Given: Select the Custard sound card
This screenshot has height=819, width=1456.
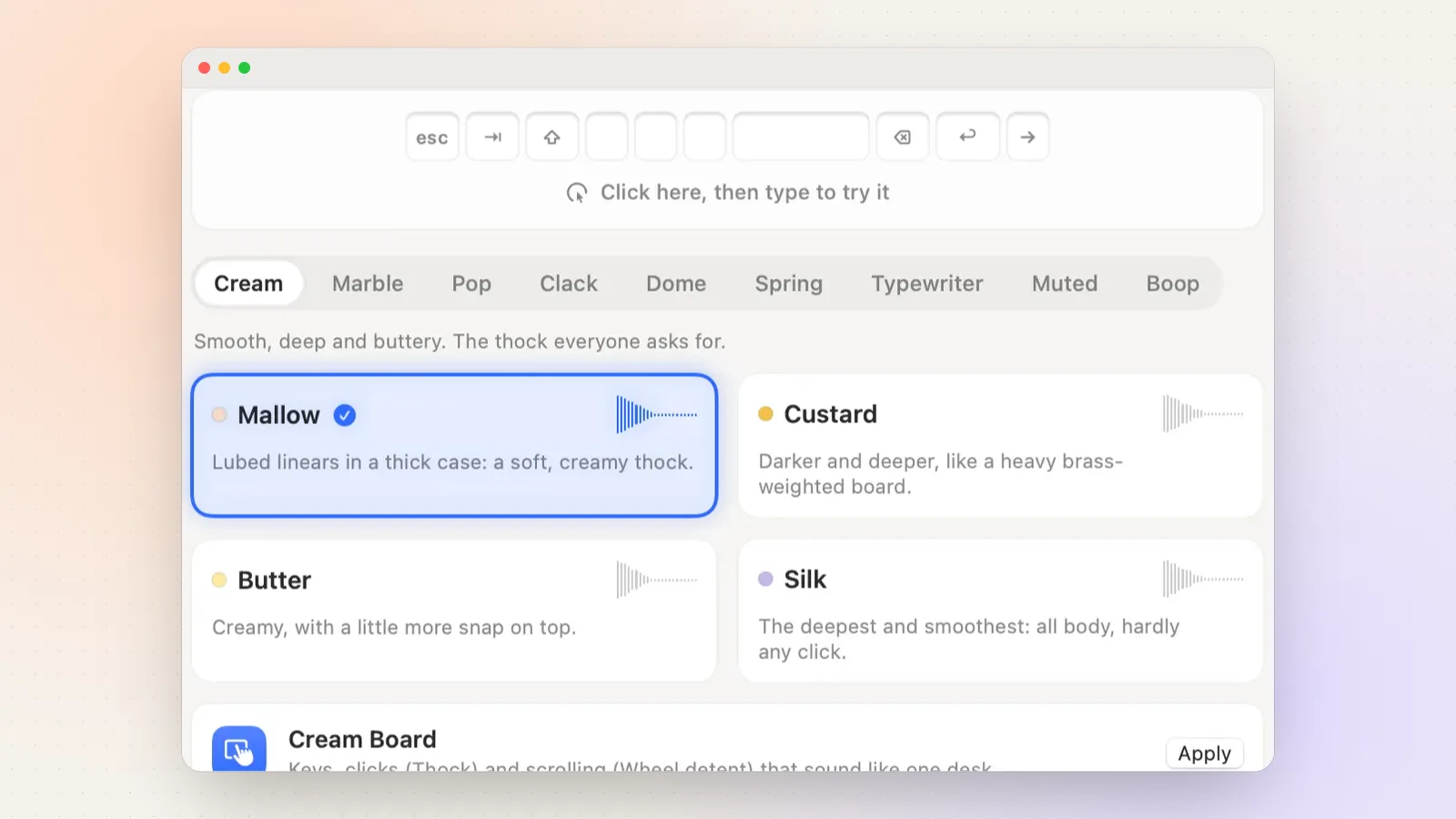Looking at the screenshot, I should [1000, 445].
